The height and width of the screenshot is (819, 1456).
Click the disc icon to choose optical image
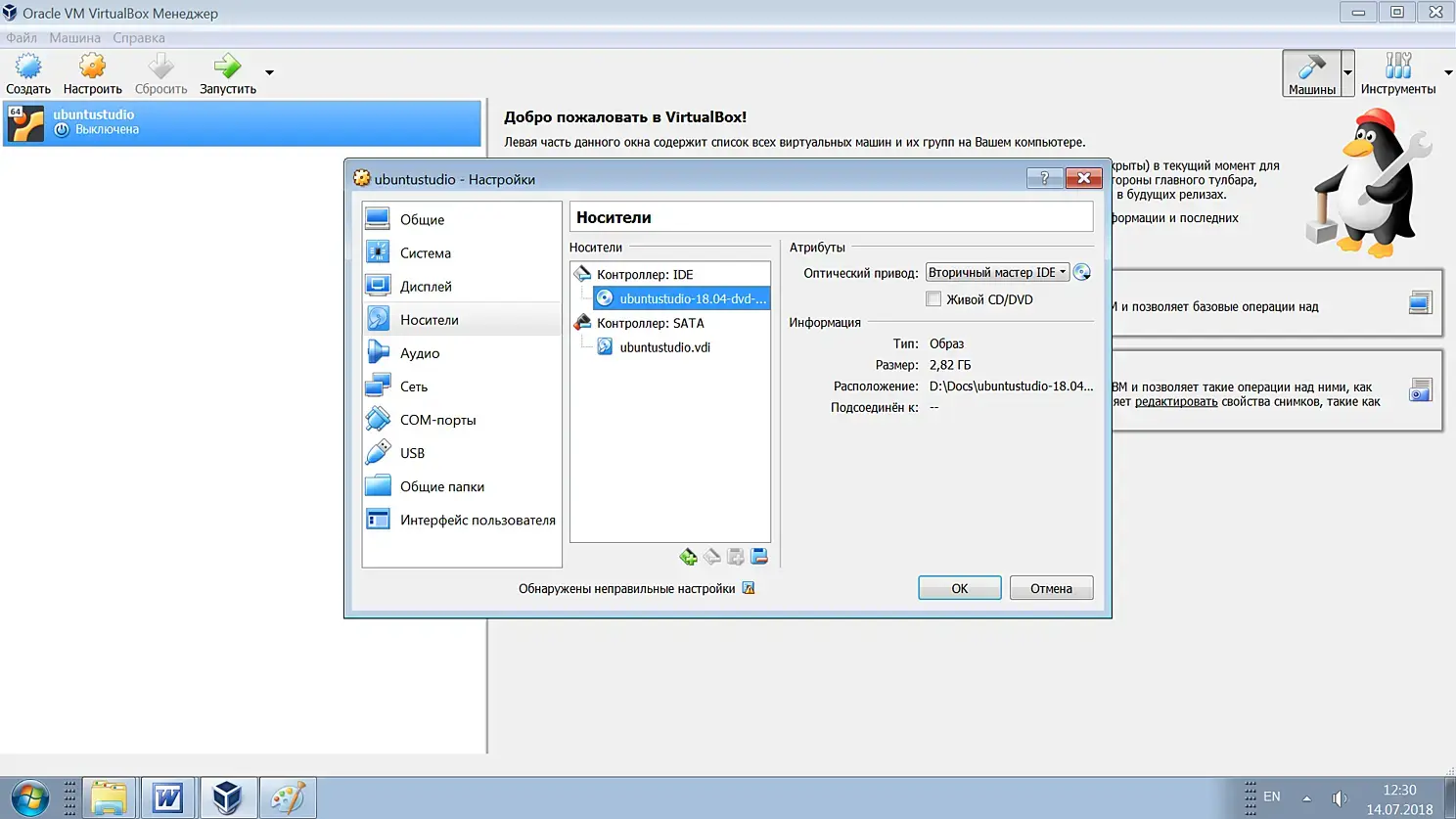(x=1082, y=273)
